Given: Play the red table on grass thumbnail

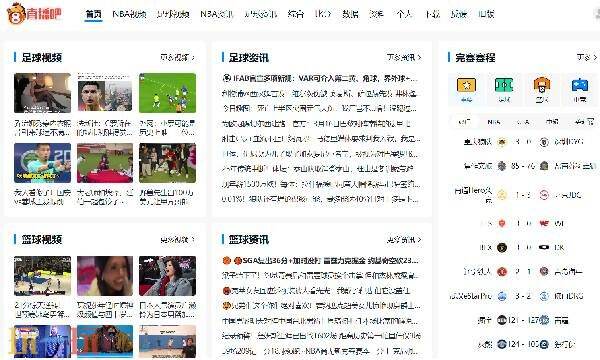Looking at the screenshot, I should point(105,163).
